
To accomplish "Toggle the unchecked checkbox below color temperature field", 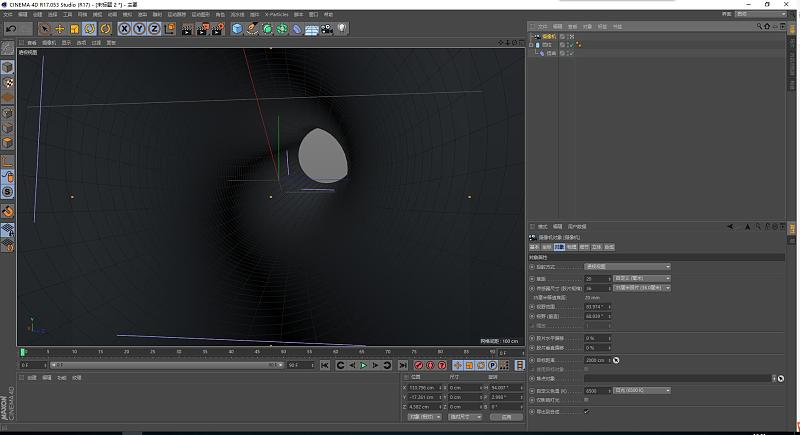I will tap(586, 400).
